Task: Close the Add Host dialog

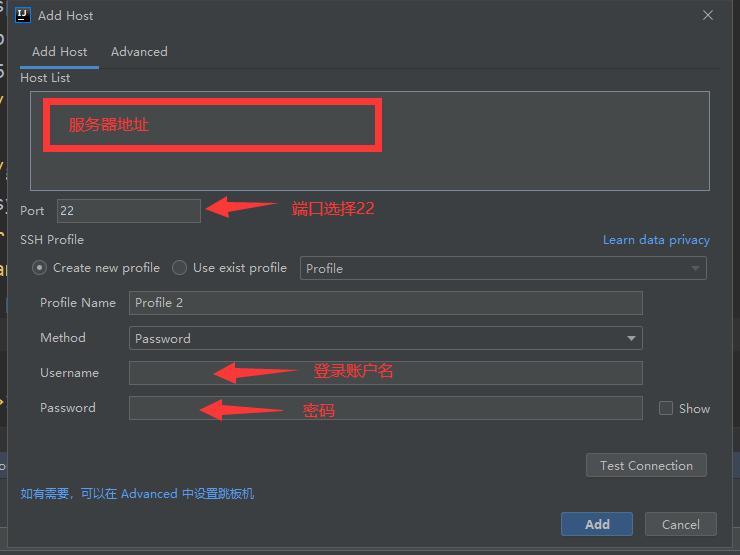Action: (707, 15)
